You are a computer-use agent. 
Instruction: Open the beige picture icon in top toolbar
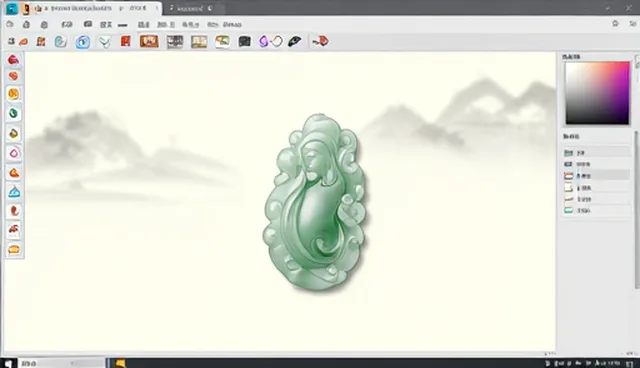[x=199, y=42]
